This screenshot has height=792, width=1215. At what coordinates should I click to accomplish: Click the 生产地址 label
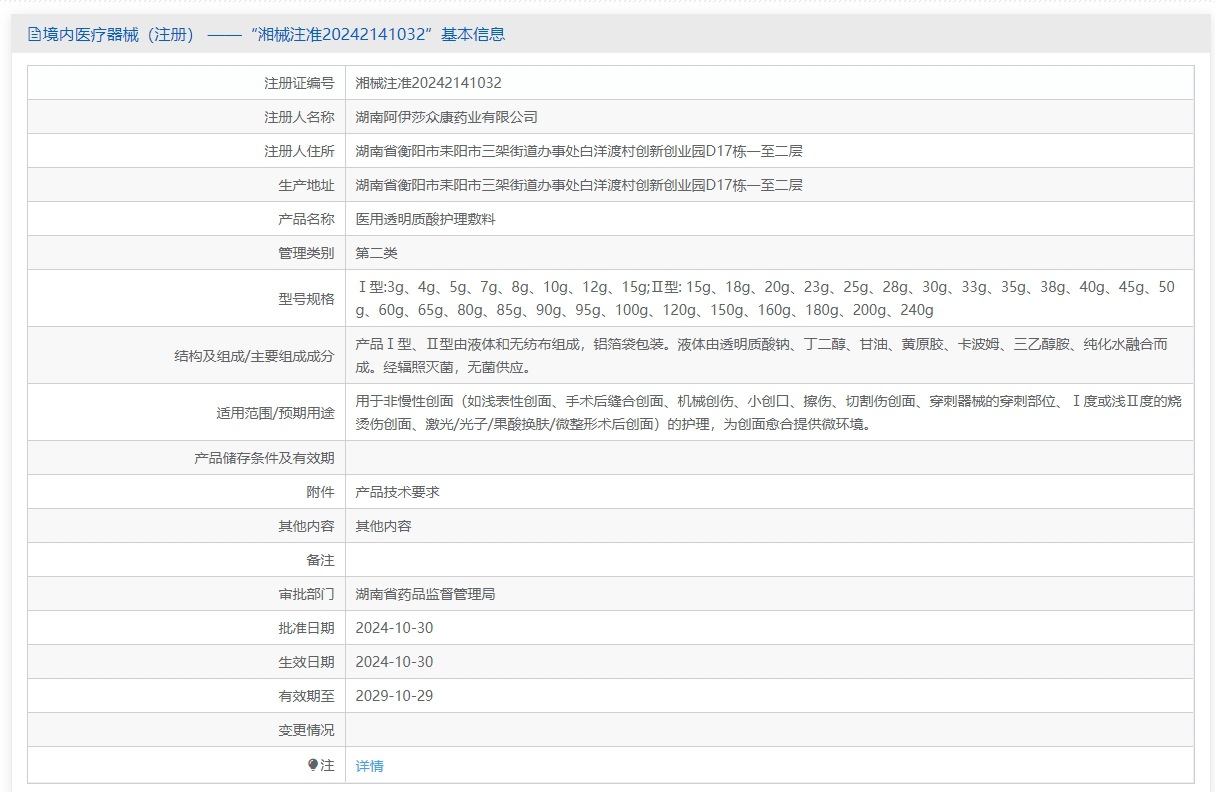[x=306, y=185]
